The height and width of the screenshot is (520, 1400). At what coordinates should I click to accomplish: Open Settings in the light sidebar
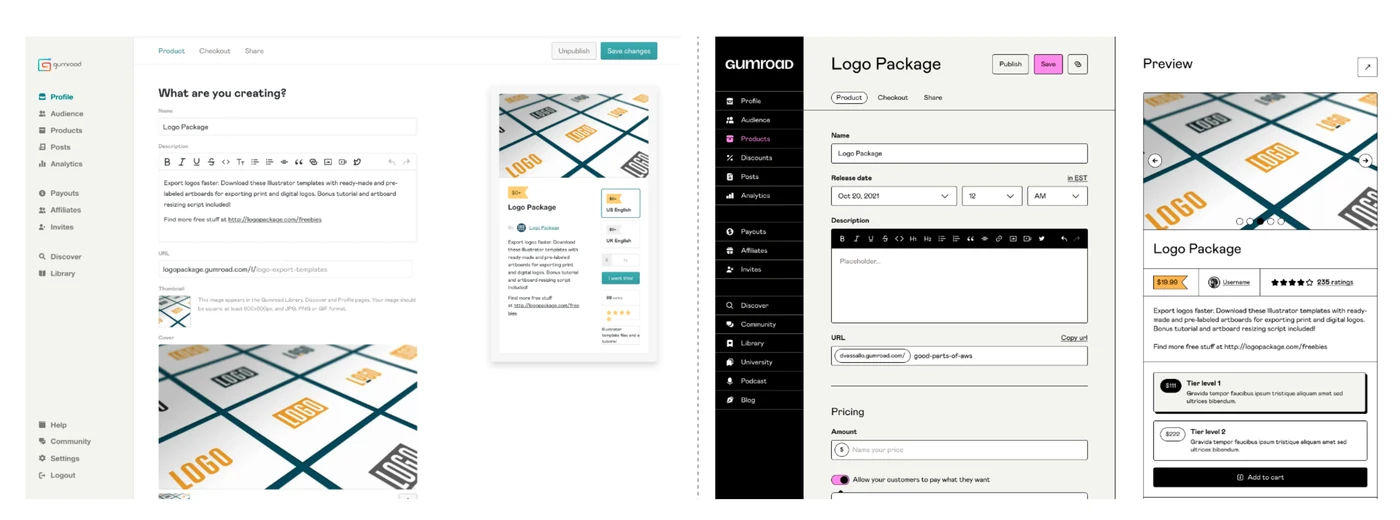click(x=59, y=458)
